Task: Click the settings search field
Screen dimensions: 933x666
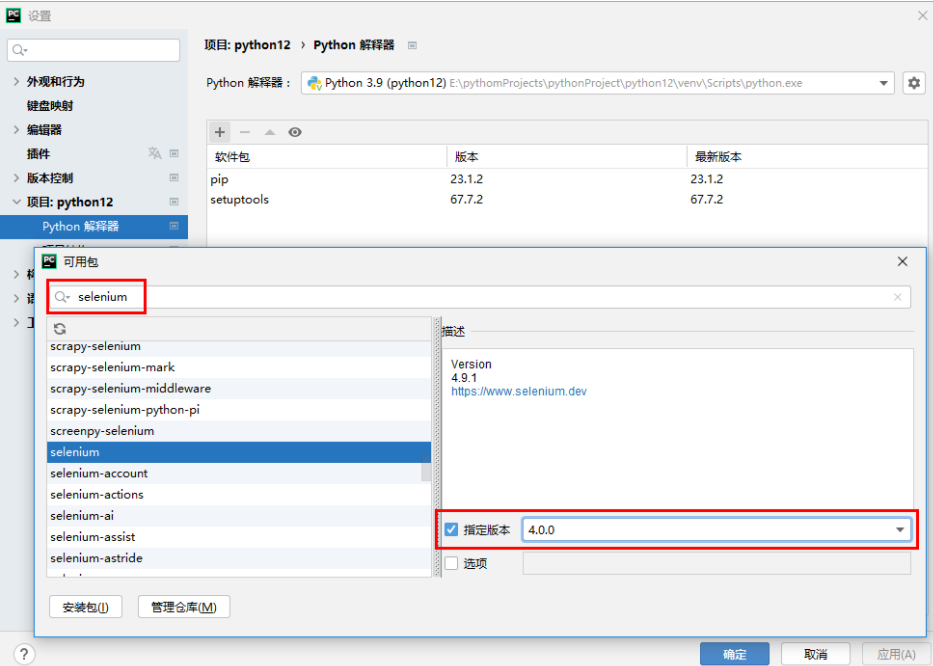Action: (93, 50)
